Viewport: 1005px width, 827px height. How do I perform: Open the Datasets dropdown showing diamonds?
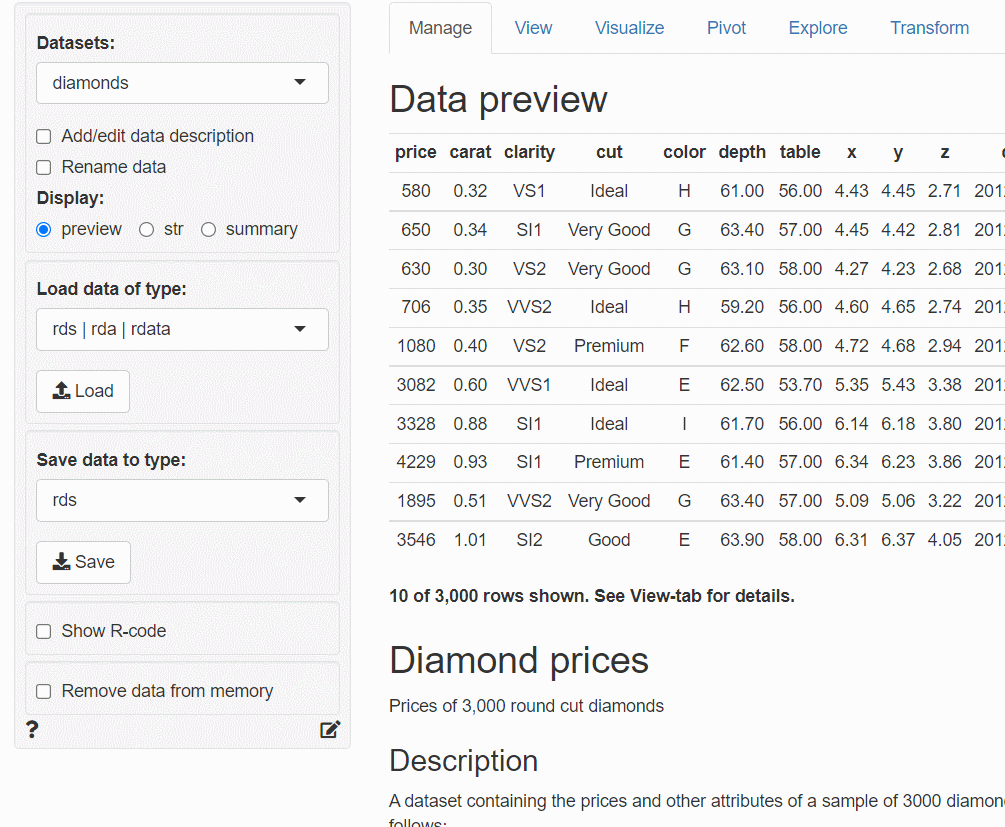point(182,83)
